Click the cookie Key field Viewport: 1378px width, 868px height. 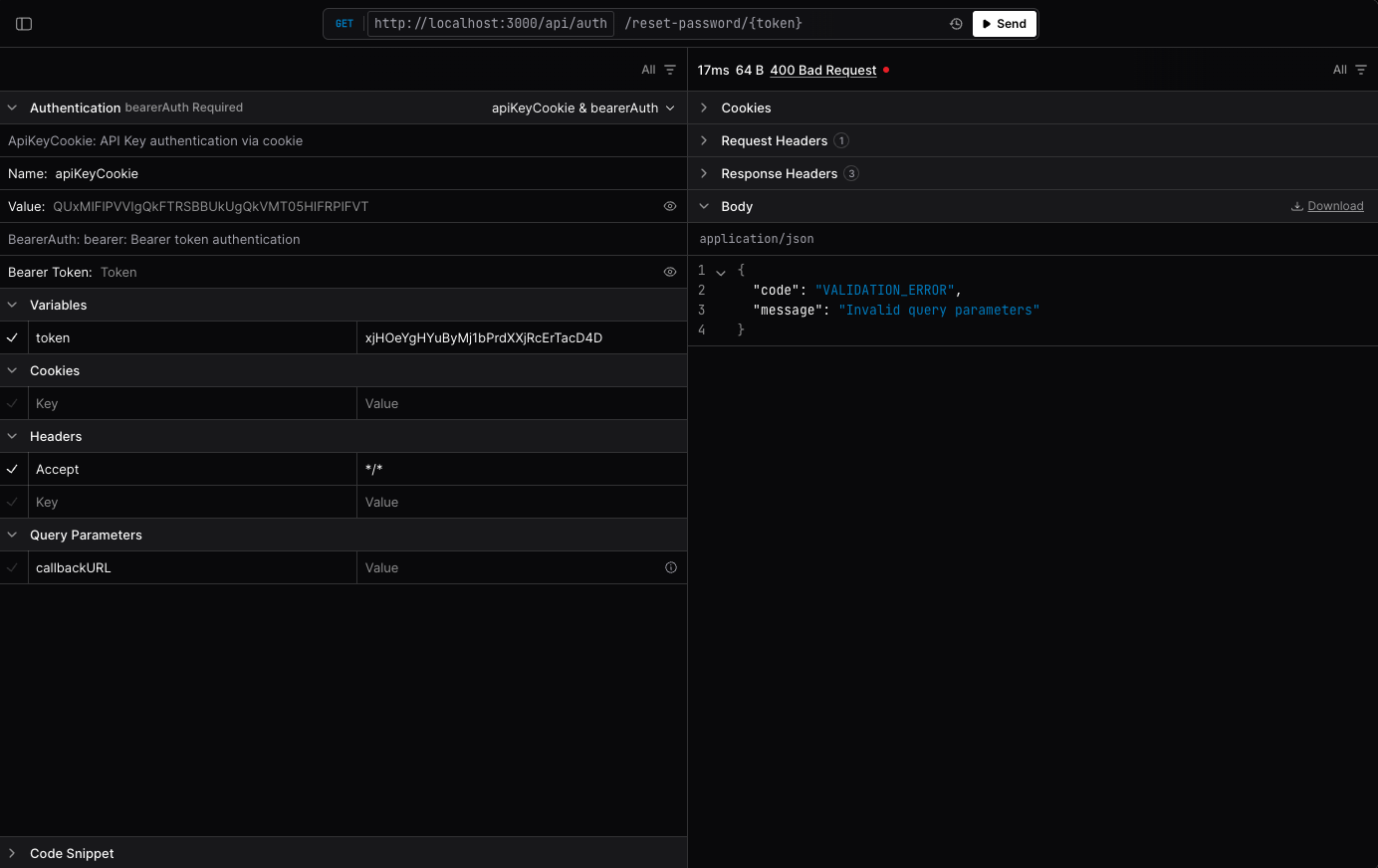[192, 403]
